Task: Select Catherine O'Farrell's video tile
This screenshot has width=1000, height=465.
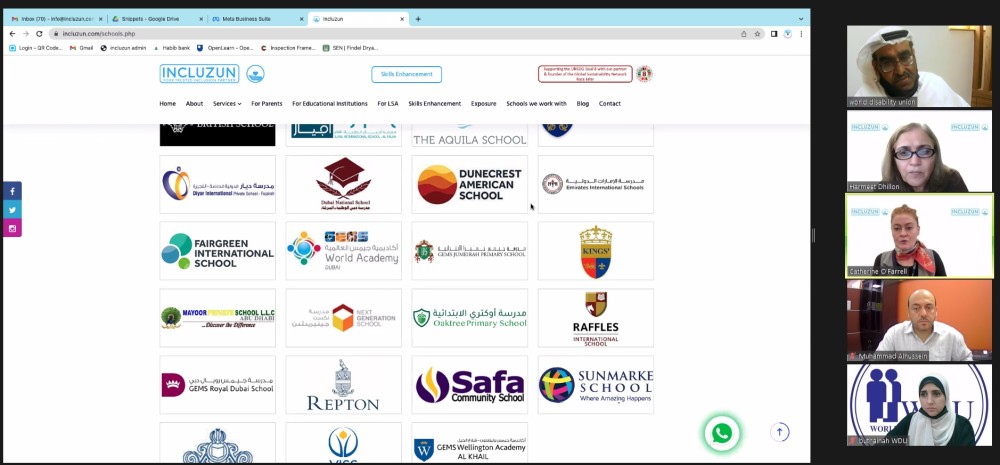Action: tap(919, 235)
